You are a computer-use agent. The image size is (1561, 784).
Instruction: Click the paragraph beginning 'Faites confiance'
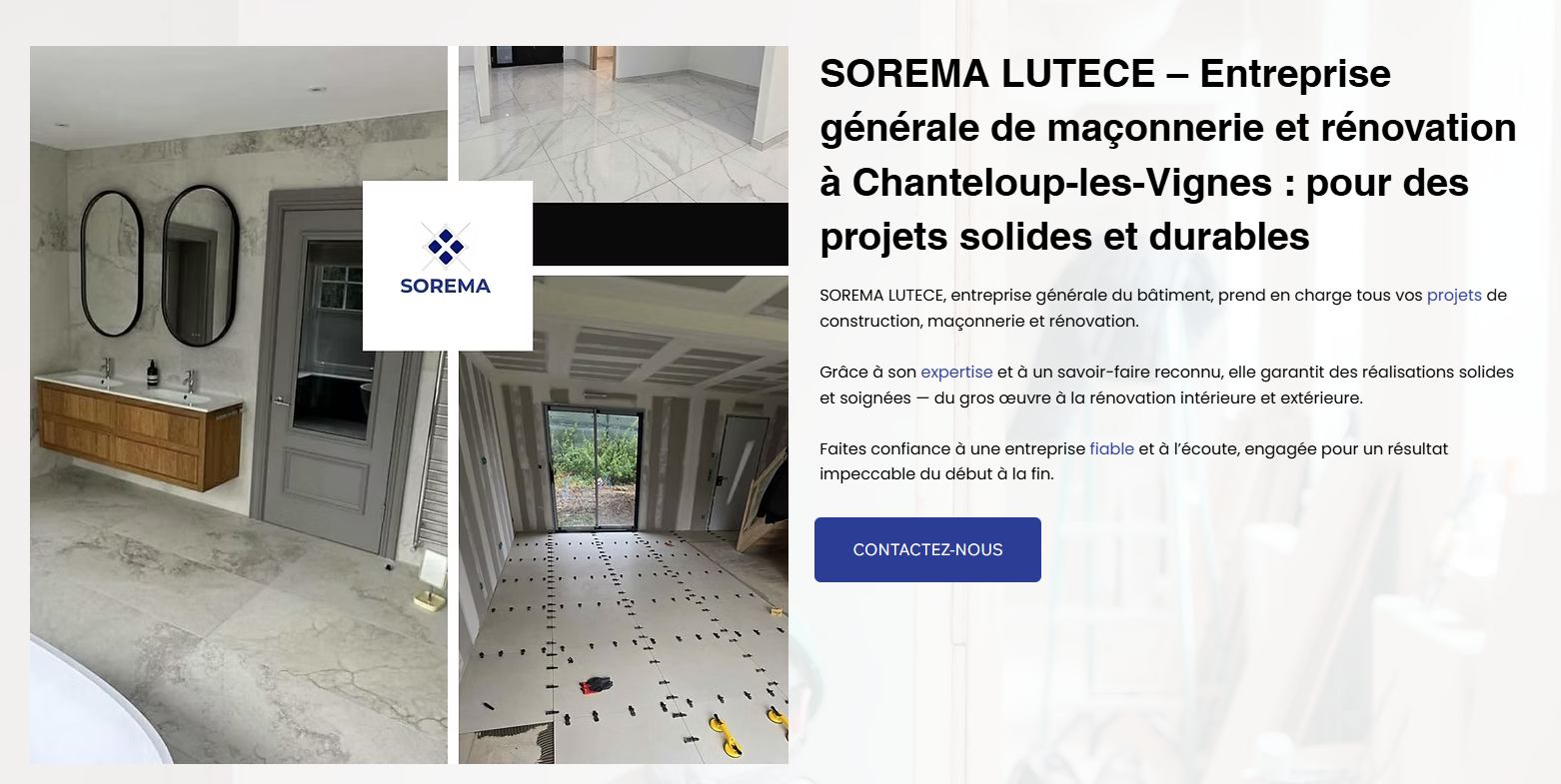pyautogui.click(x=1134, y=461)
